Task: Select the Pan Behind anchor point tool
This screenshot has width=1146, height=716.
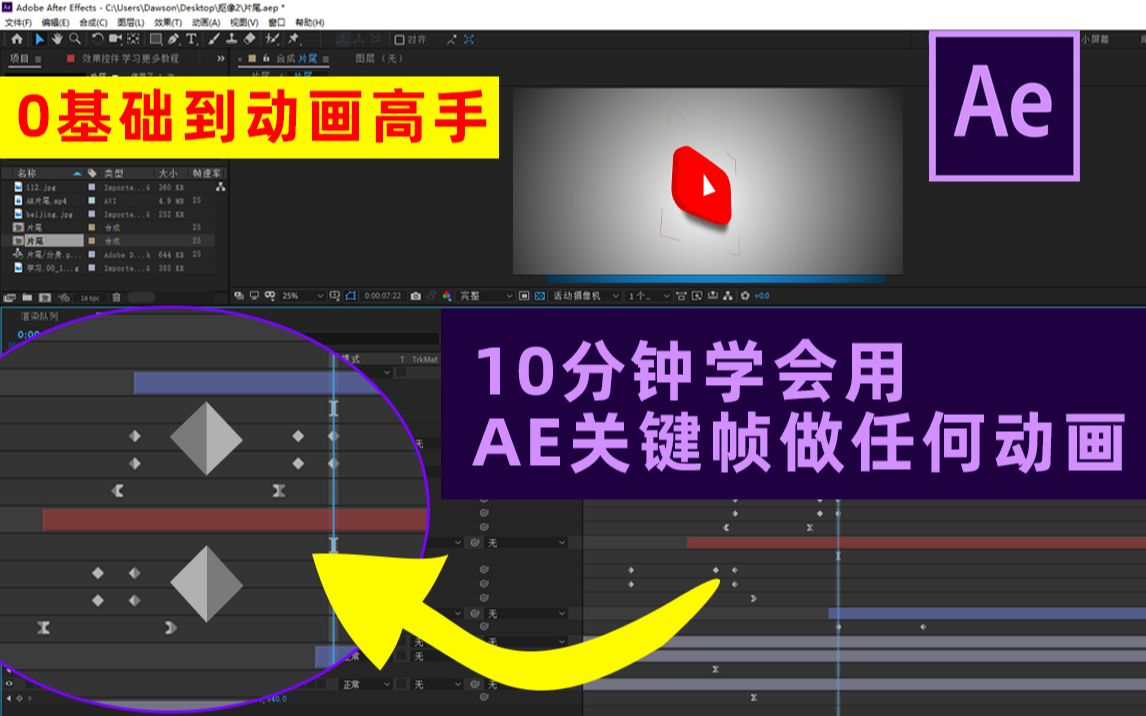Action: coord(133,39)
